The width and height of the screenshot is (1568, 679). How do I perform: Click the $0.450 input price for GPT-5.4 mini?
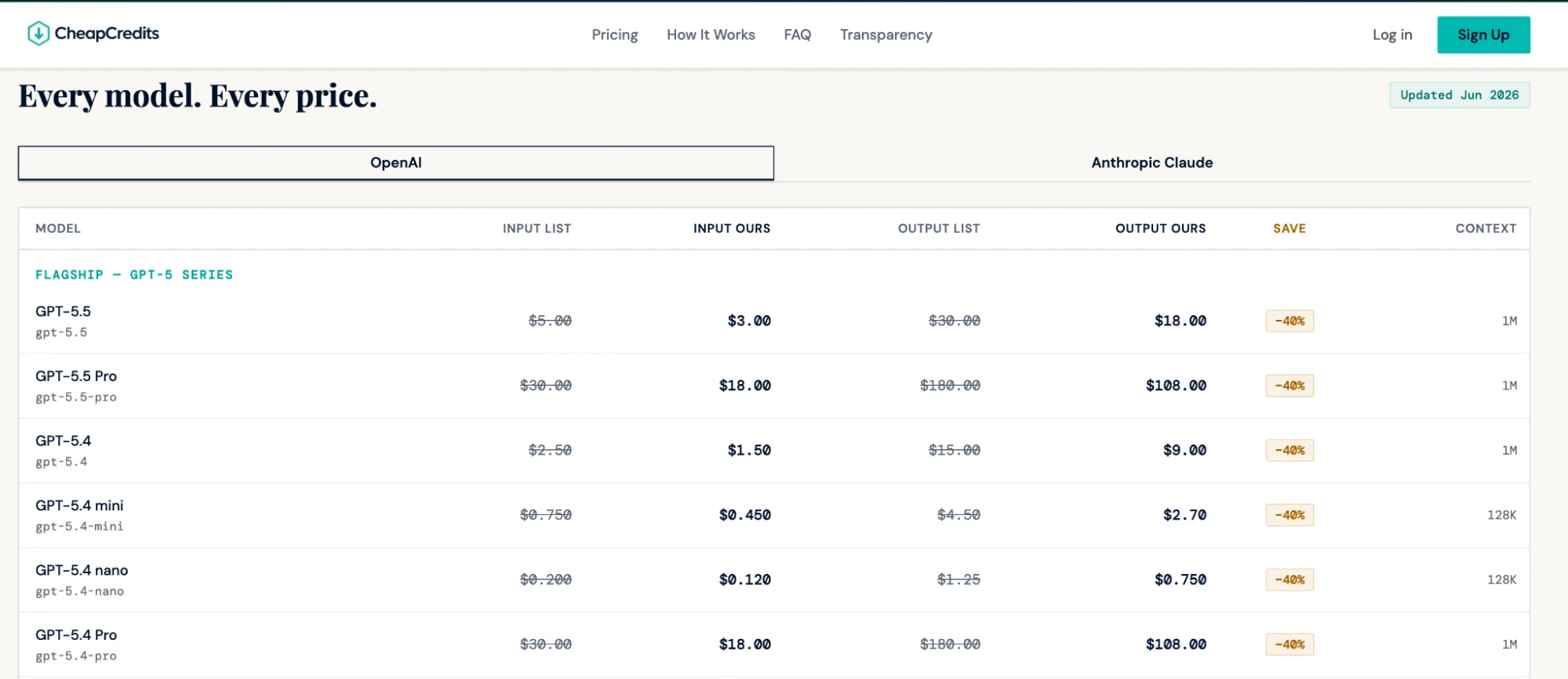[x=744, y=515]
